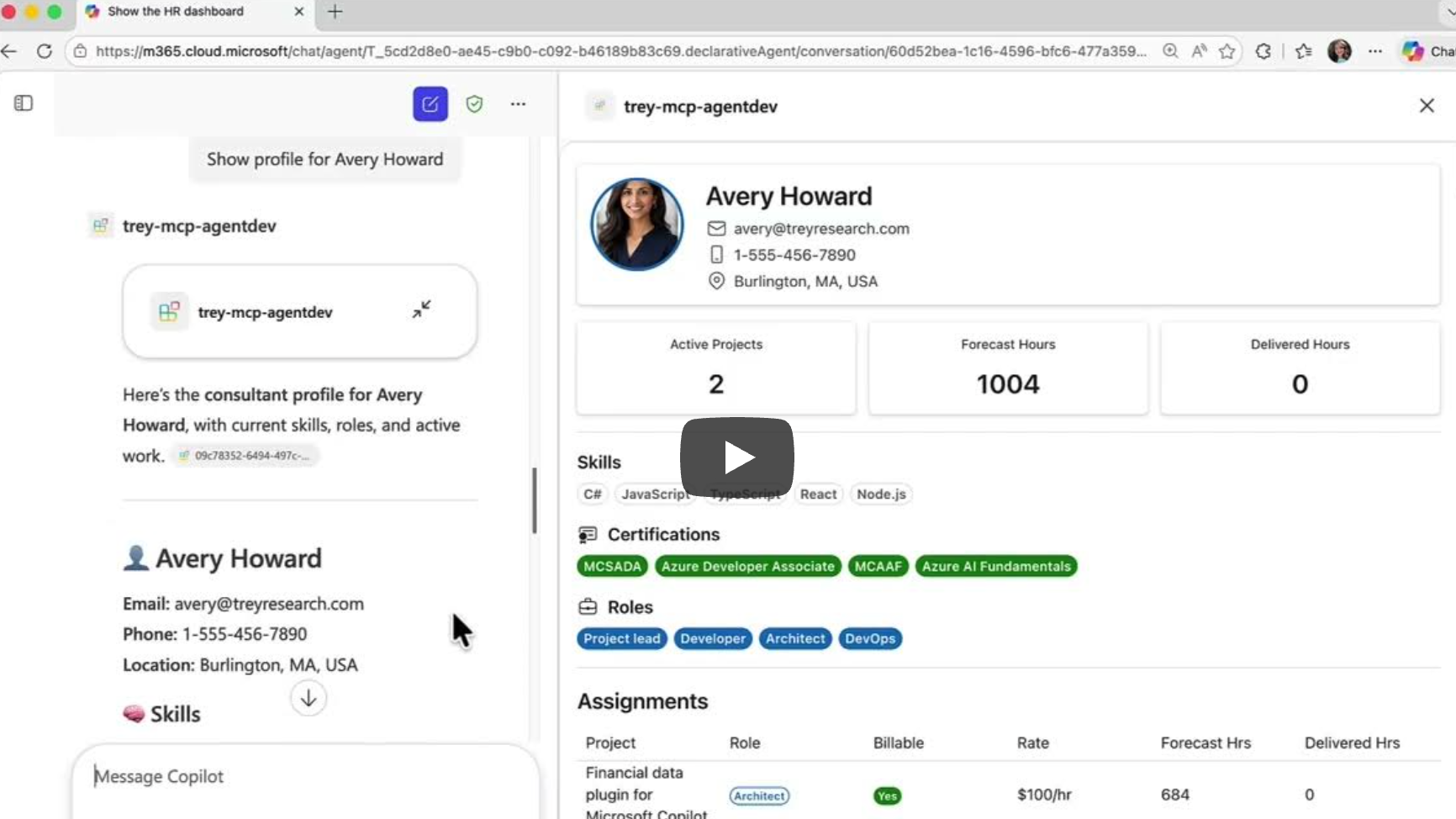
Task: Open the Copilot icon in browser toolbar
Action: coord(1413,51)
